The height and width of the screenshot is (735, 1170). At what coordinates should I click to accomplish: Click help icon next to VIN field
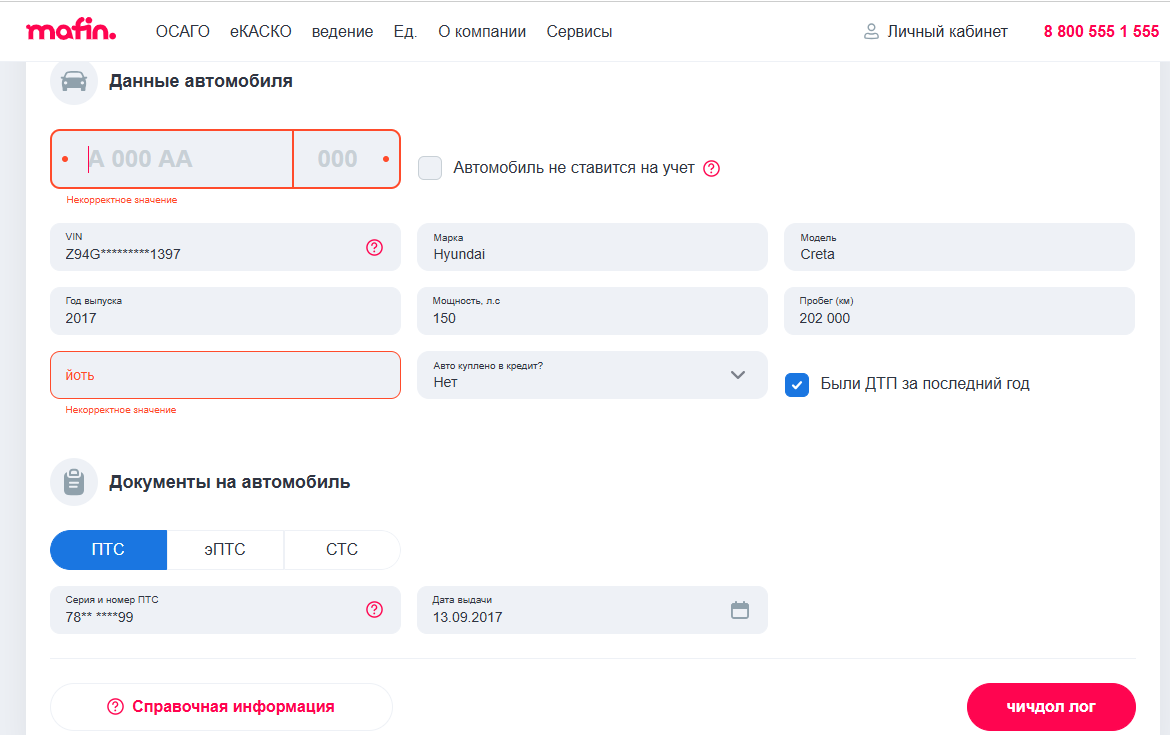click(375, 247)
